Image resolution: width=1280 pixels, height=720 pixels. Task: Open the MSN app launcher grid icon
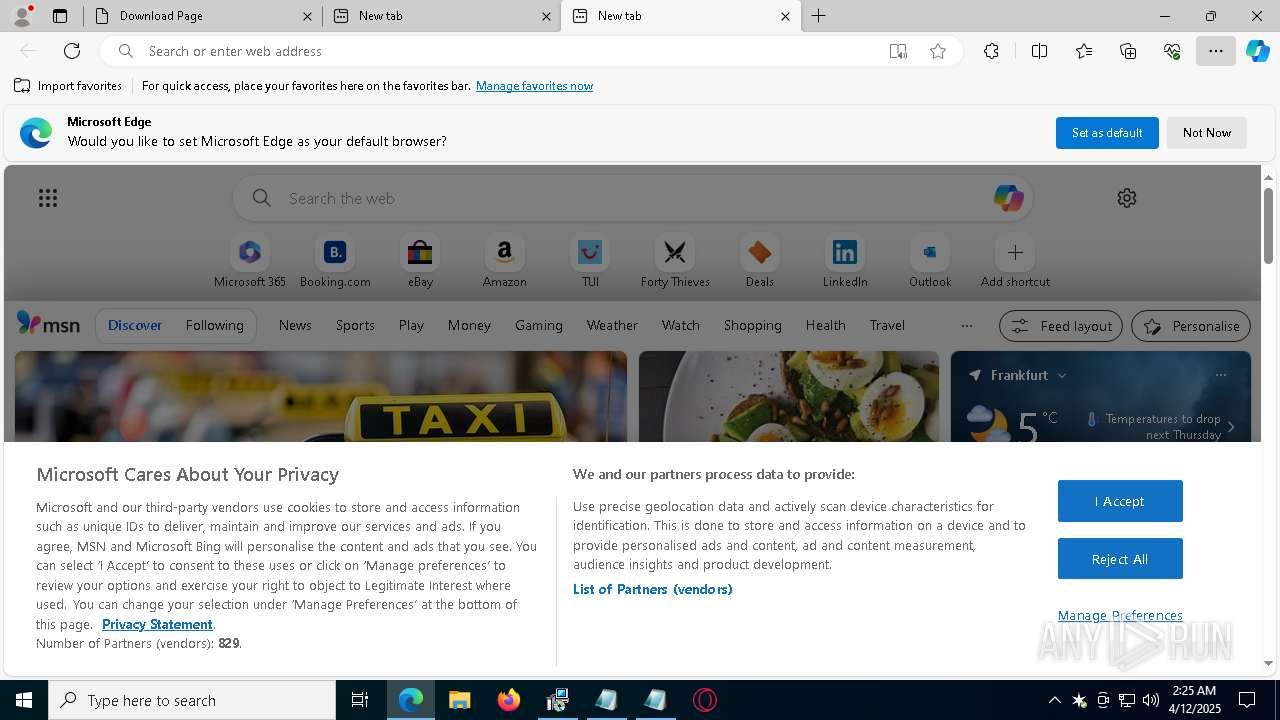(x=48, y=198)
